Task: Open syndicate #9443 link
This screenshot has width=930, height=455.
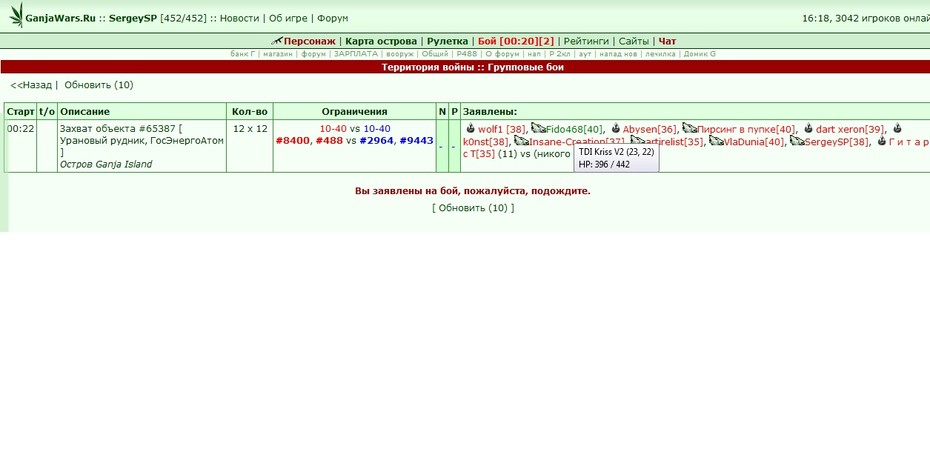Action: click(416, 141)
